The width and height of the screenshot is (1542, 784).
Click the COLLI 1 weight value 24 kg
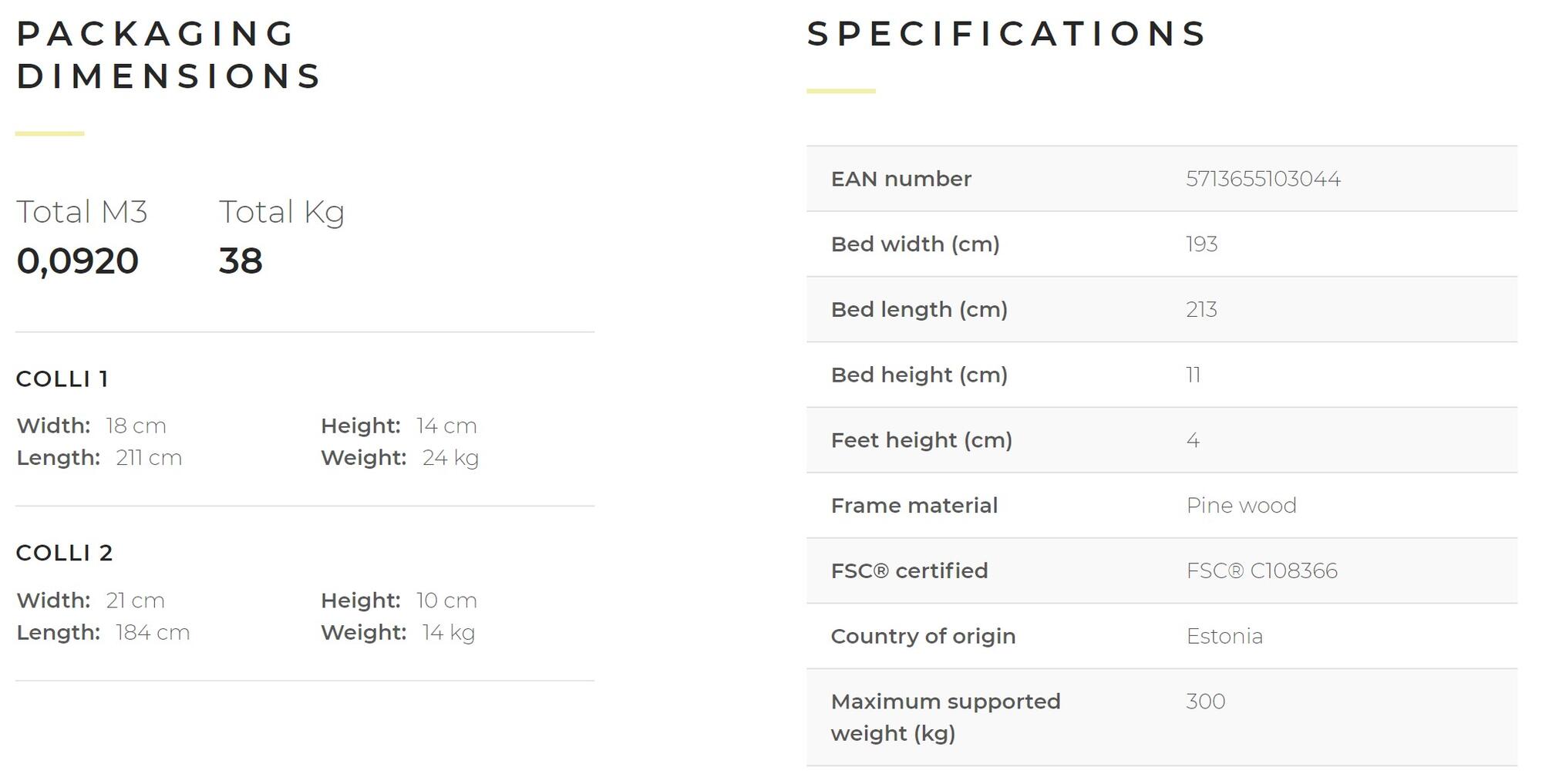[x=450, y=458]
